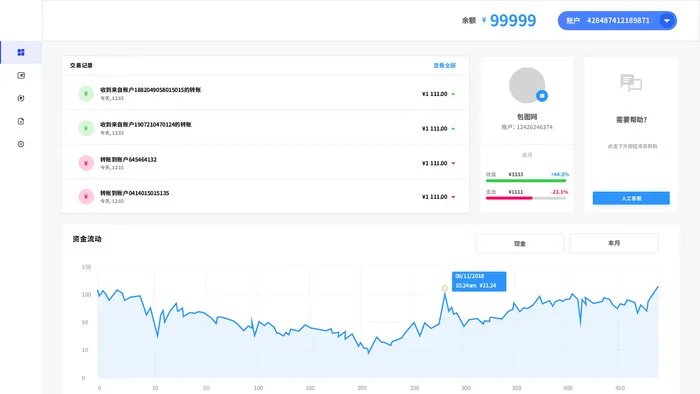Image resolution: width=700 pixels, height=394 pixels.
Task: Click the camera badge on profile avatar
Action: (542, 95)
